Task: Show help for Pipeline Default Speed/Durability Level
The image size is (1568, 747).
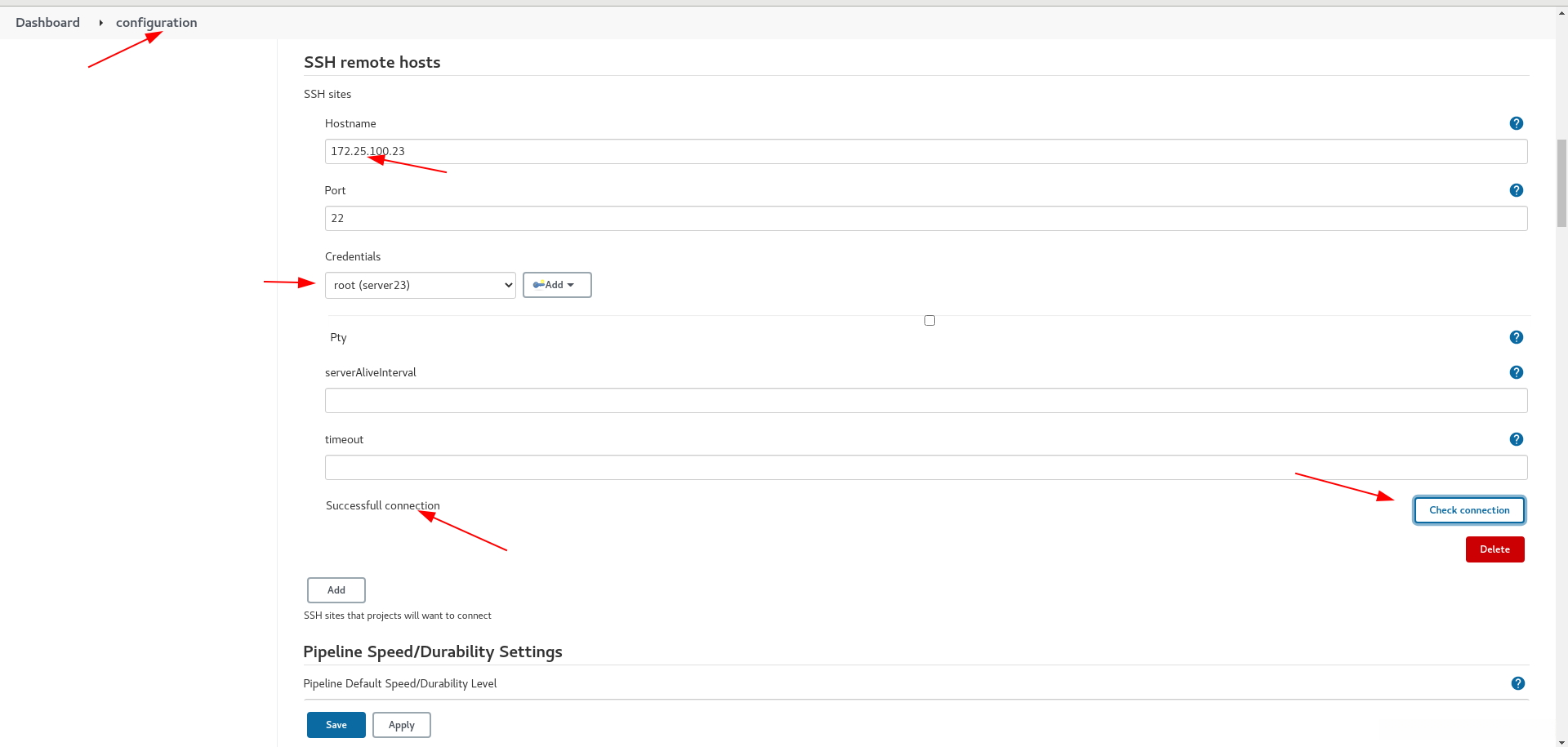Action: [x=1517, y=683]
